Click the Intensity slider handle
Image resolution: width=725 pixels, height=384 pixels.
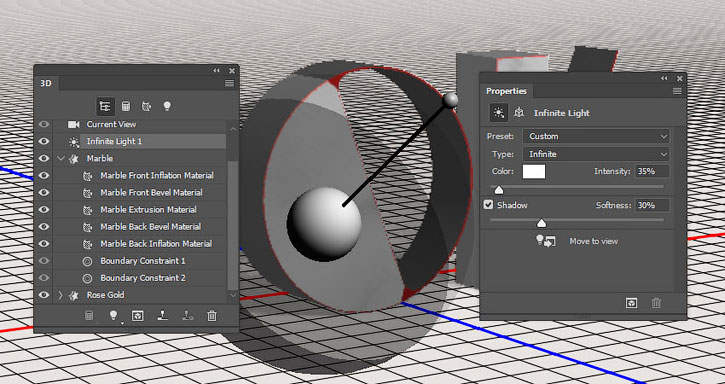tap(498, 190)
